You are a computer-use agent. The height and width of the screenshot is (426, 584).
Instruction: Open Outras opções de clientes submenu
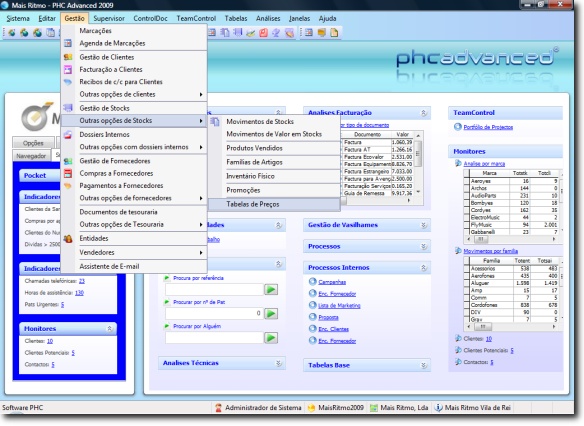(134, 94)
